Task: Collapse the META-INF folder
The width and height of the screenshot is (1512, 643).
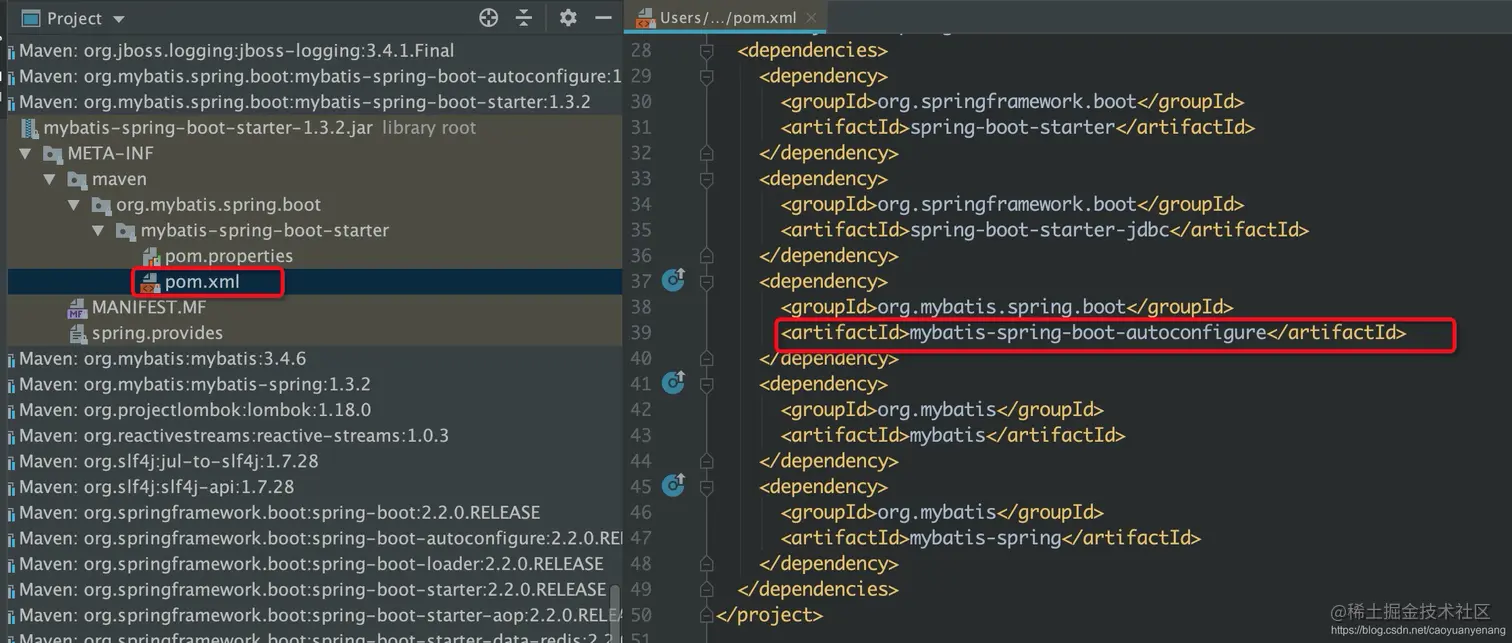Action: (x=25, y=154)
